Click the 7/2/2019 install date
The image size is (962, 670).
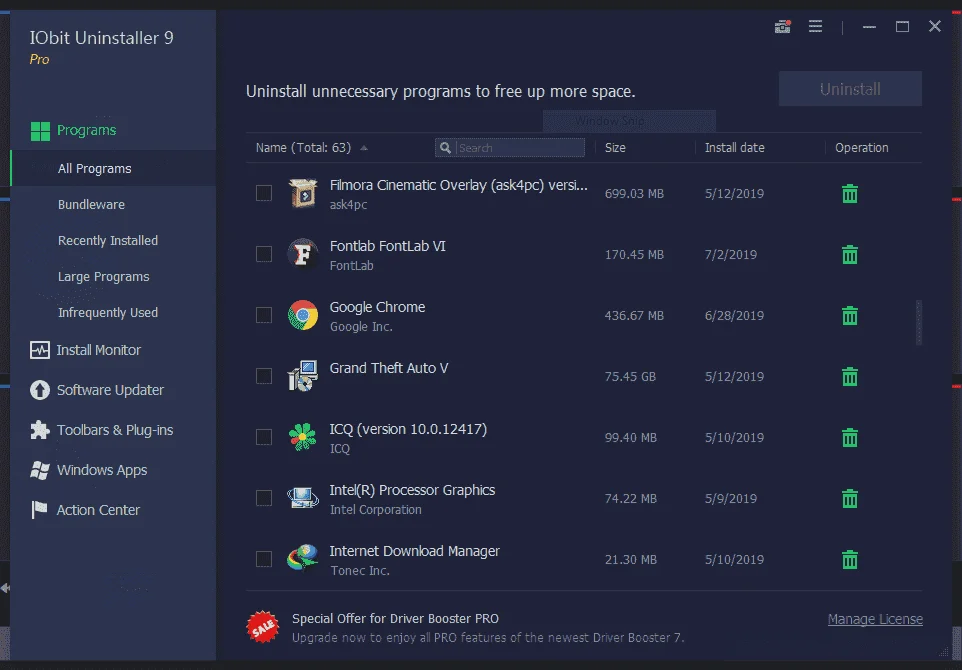point(731,255)
